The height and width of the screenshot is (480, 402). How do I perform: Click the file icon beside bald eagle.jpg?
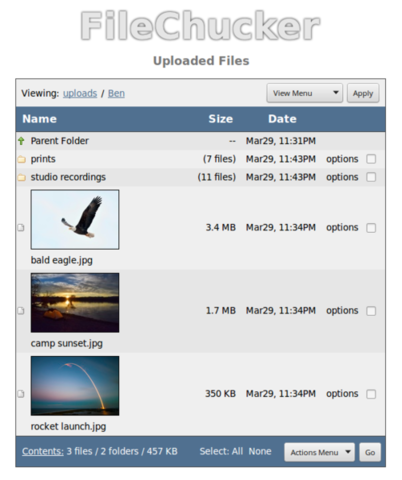[x=21, y=228]
